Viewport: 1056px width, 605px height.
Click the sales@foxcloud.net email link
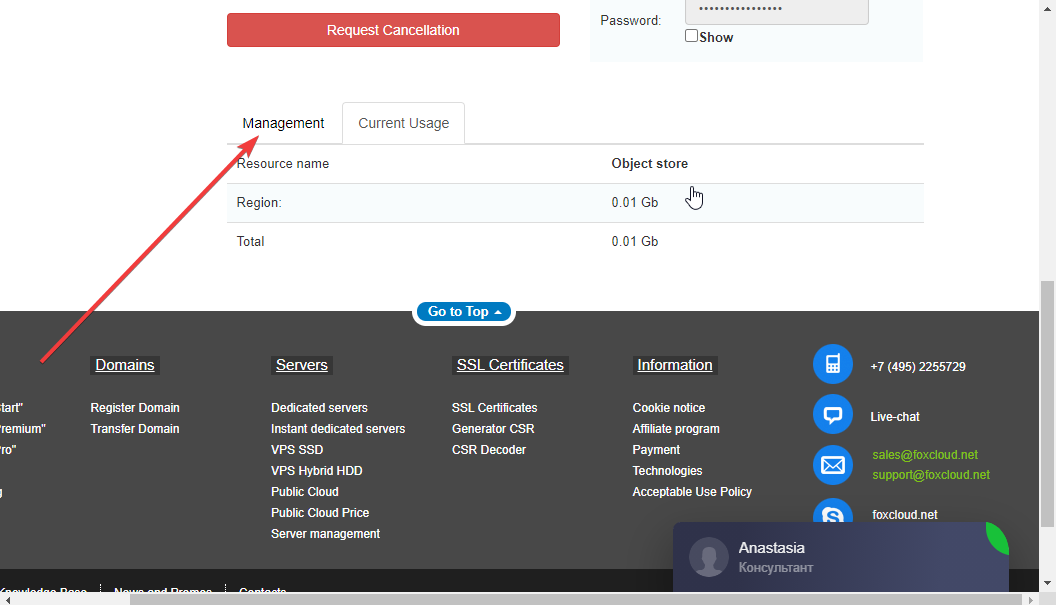coord(925,455)
